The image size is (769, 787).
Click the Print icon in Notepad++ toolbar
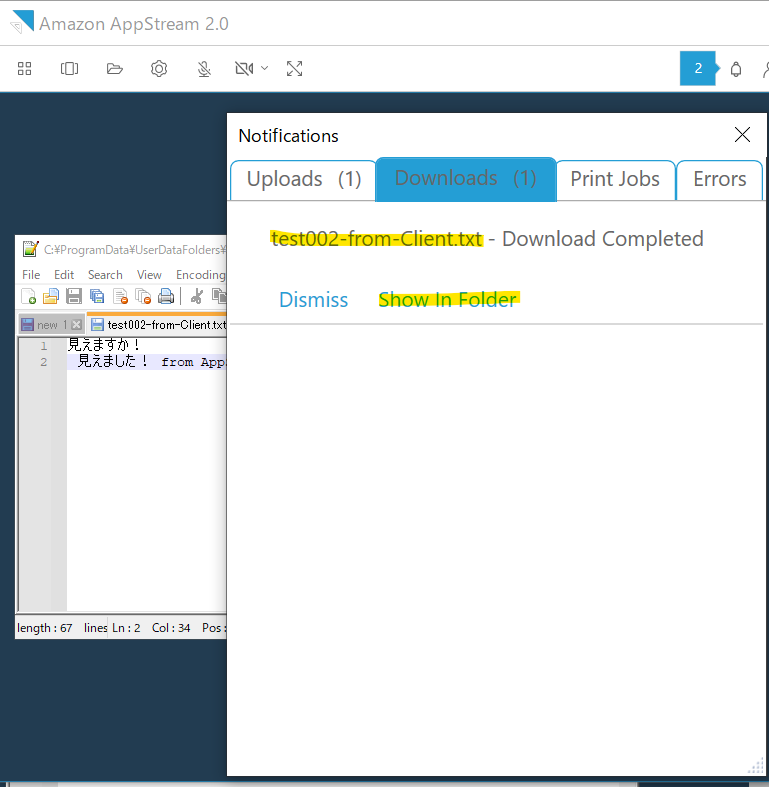coord(166,297)
